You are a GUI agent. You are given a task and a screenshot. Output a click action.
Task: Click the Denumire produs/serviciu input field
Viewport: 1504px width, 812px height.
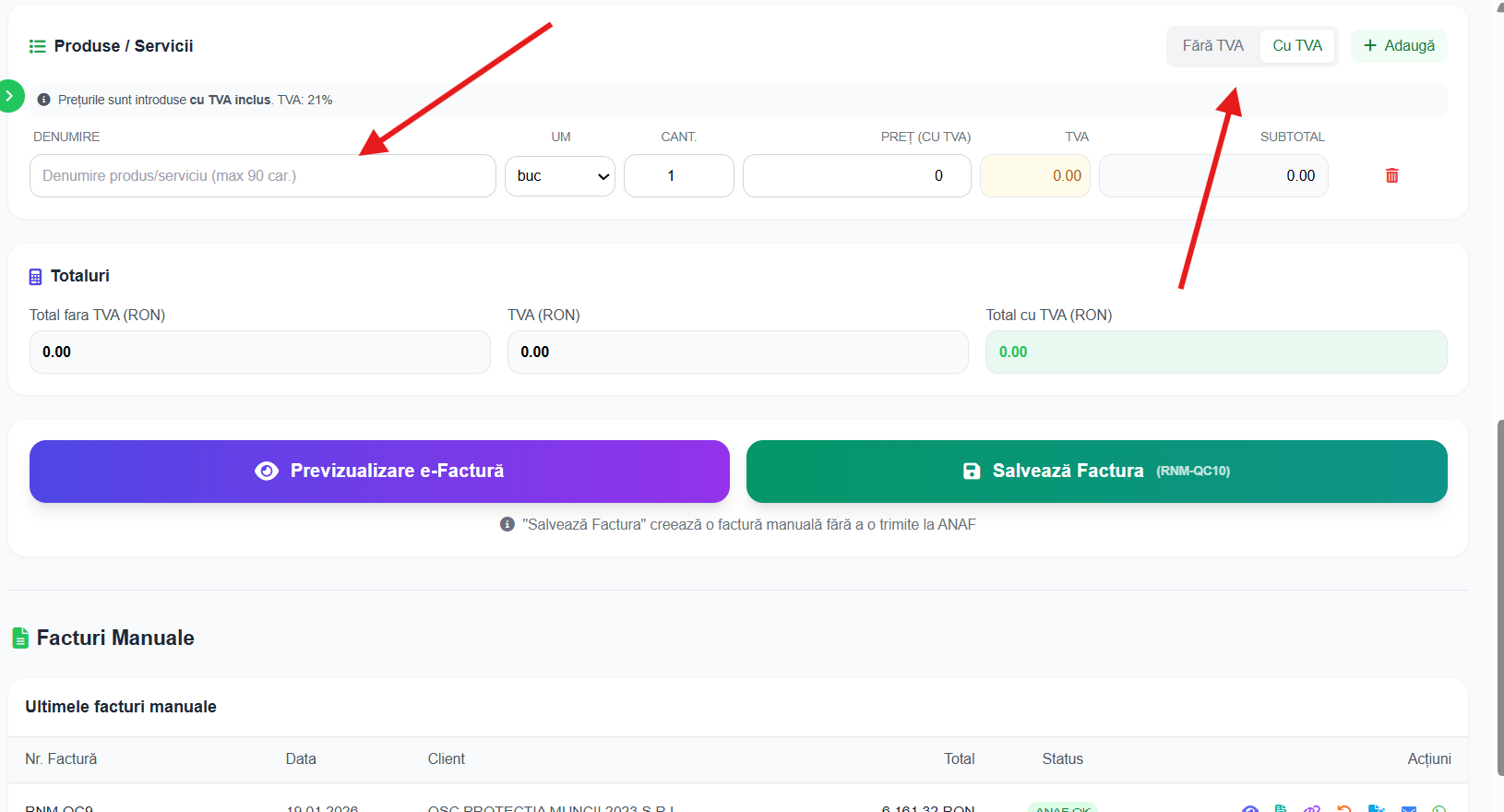click(262, 175)
